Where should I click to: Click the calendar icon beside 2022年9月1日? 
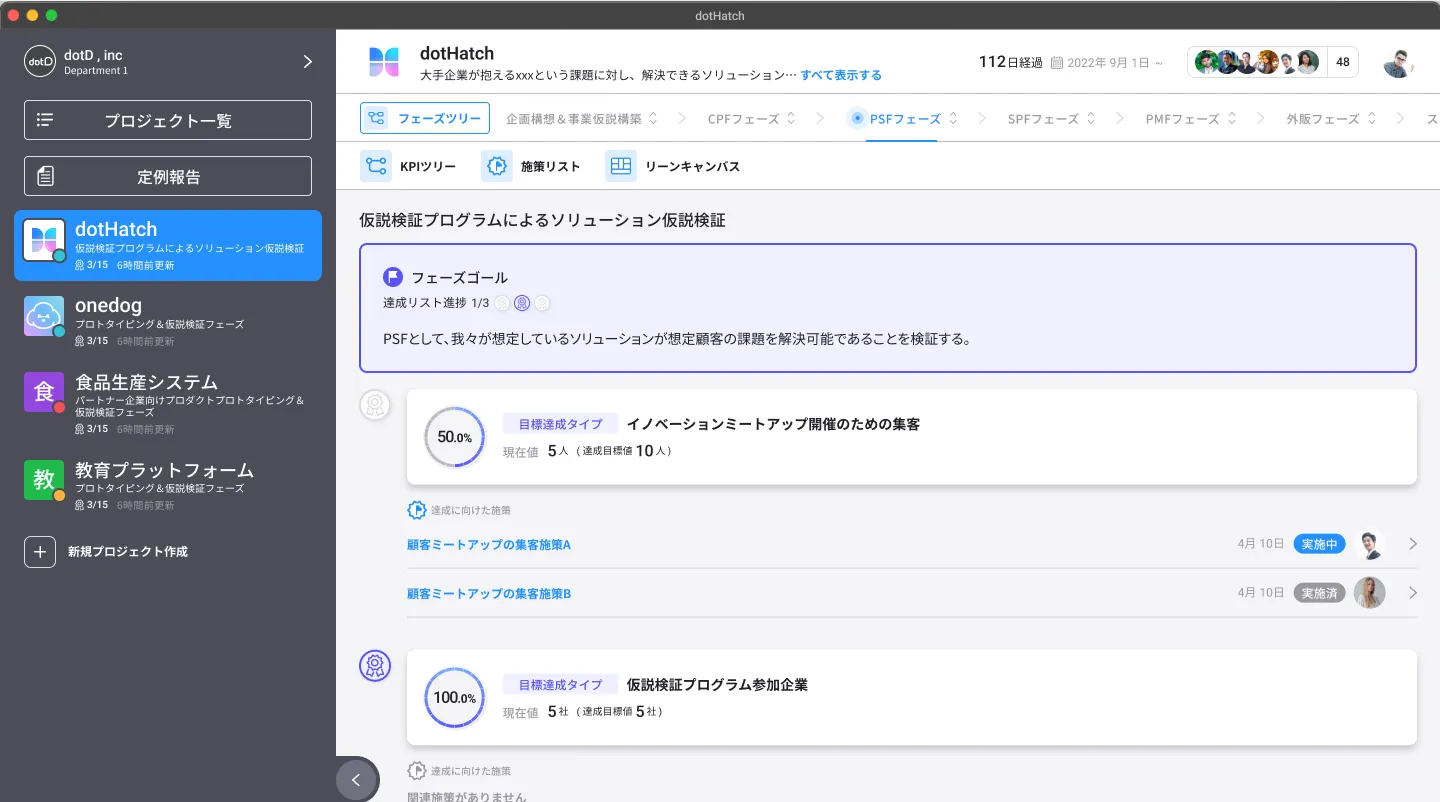[x=1057, y=62]
